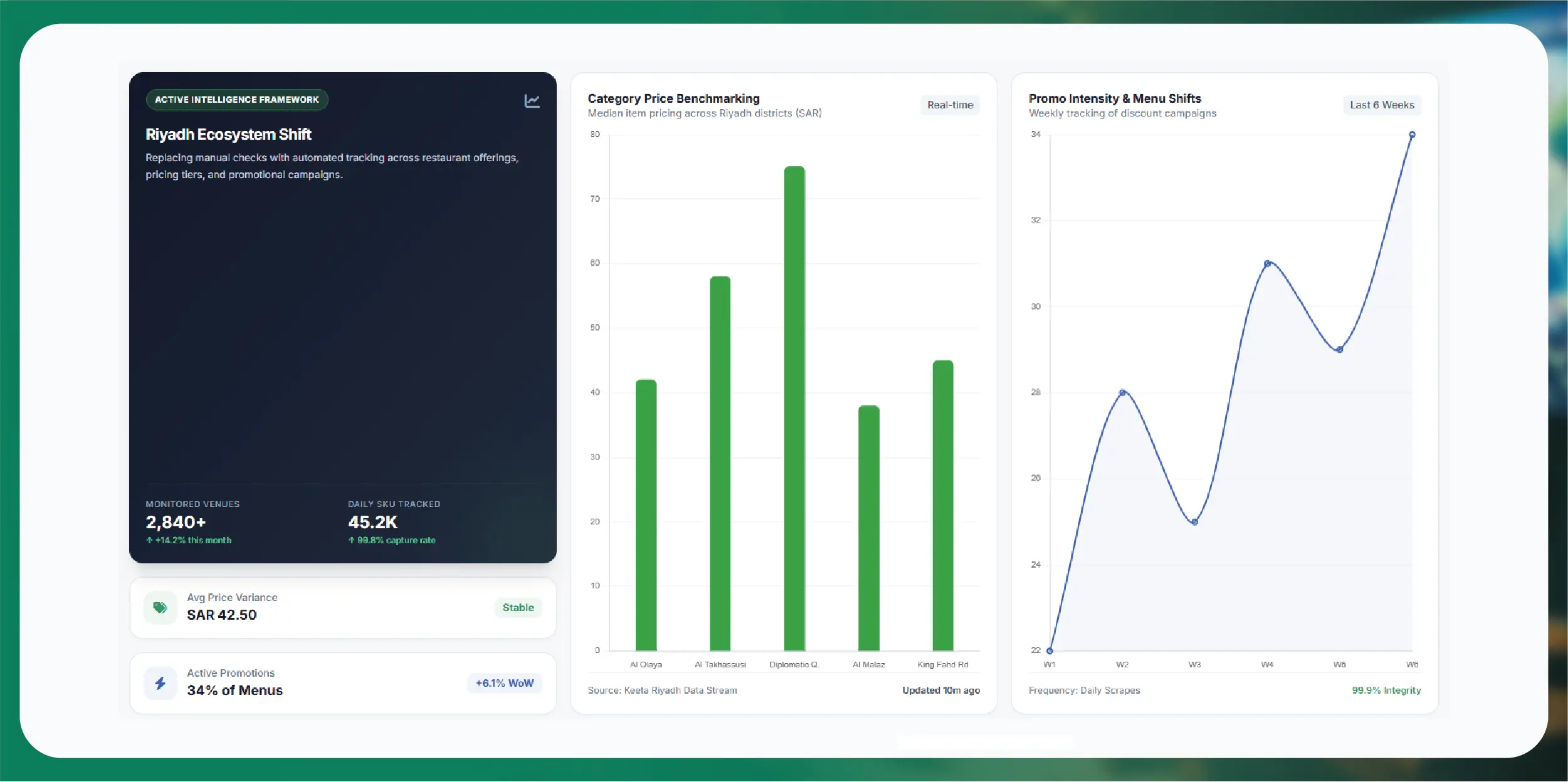This screenshot has width=1568, height=782.
Task: Click the W6 data point on line chart
Action: point(1412,135)
